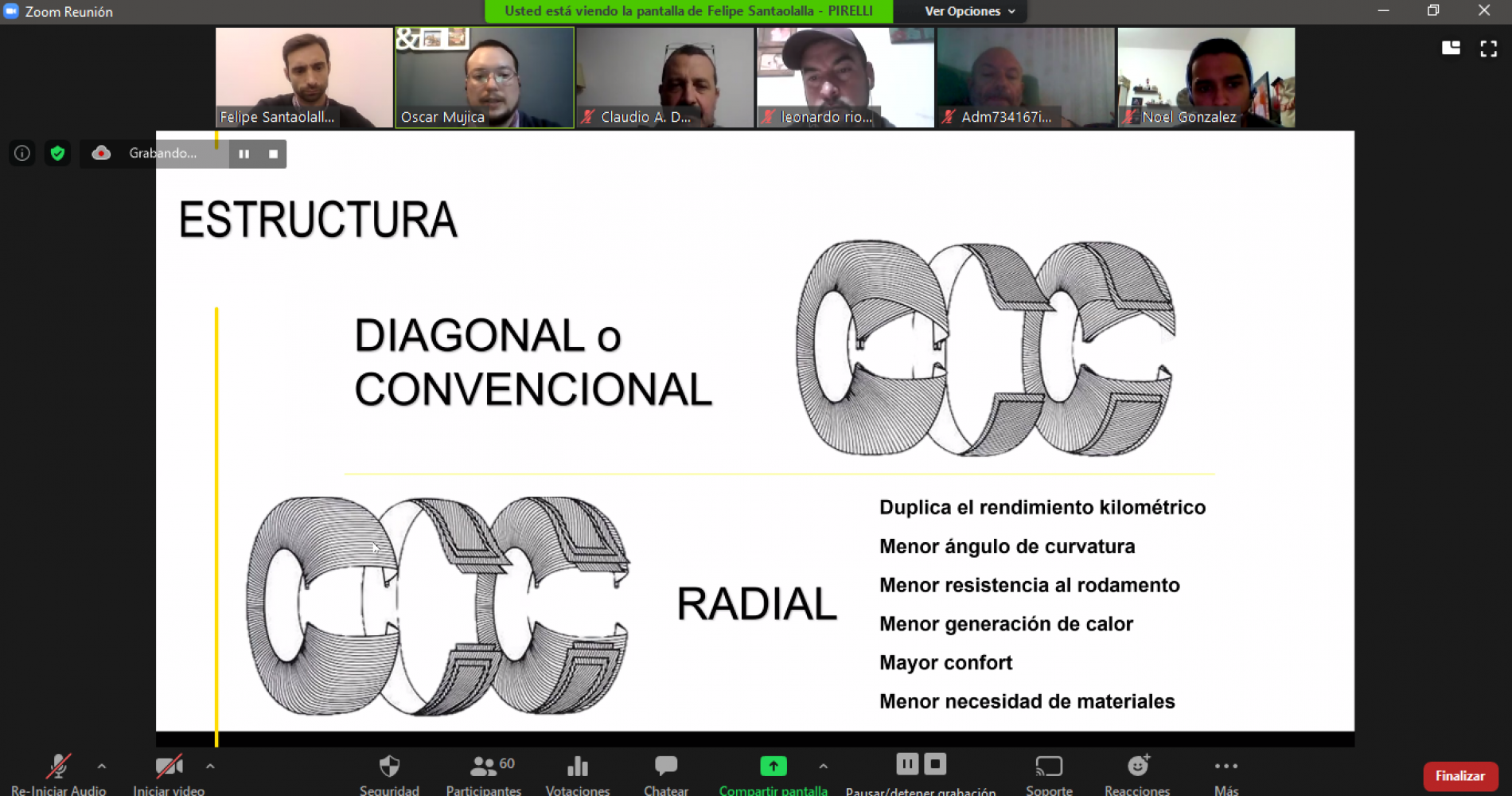Expand screen sharing options chevron
This screenshot has height=796, width=1512.
(x=824, y=767)
